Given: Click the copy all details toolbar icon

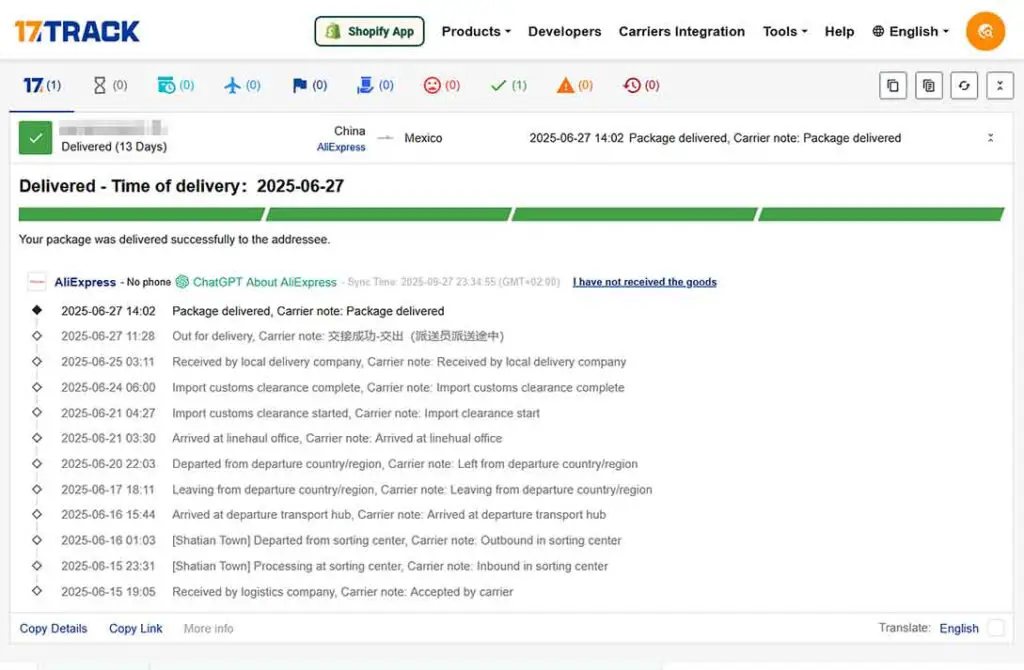Looking at the screenshot, I should pos(929,85).
